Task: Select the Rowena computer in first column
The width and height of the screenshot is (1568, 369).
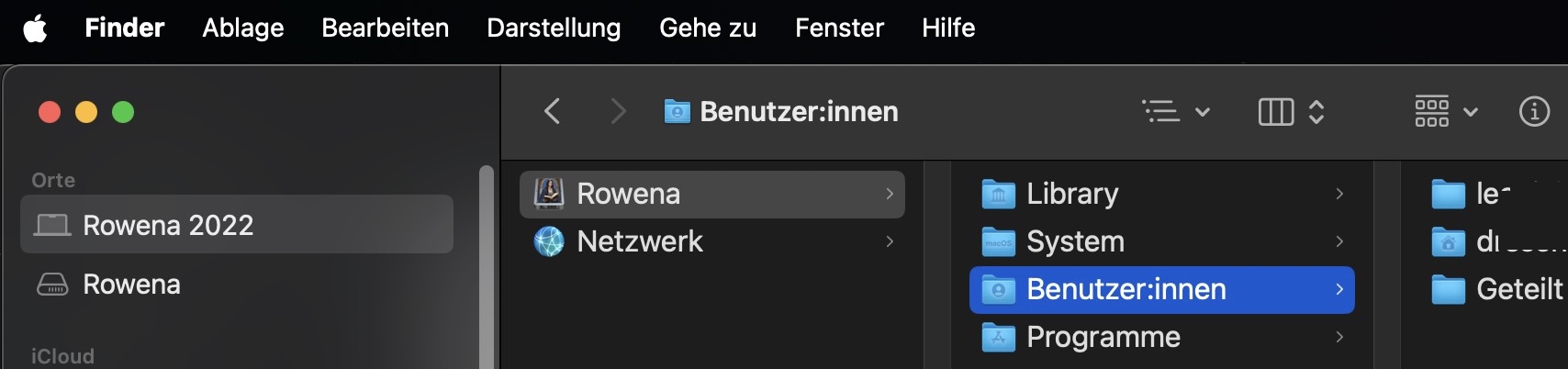Action: click(x=629, y=194)
